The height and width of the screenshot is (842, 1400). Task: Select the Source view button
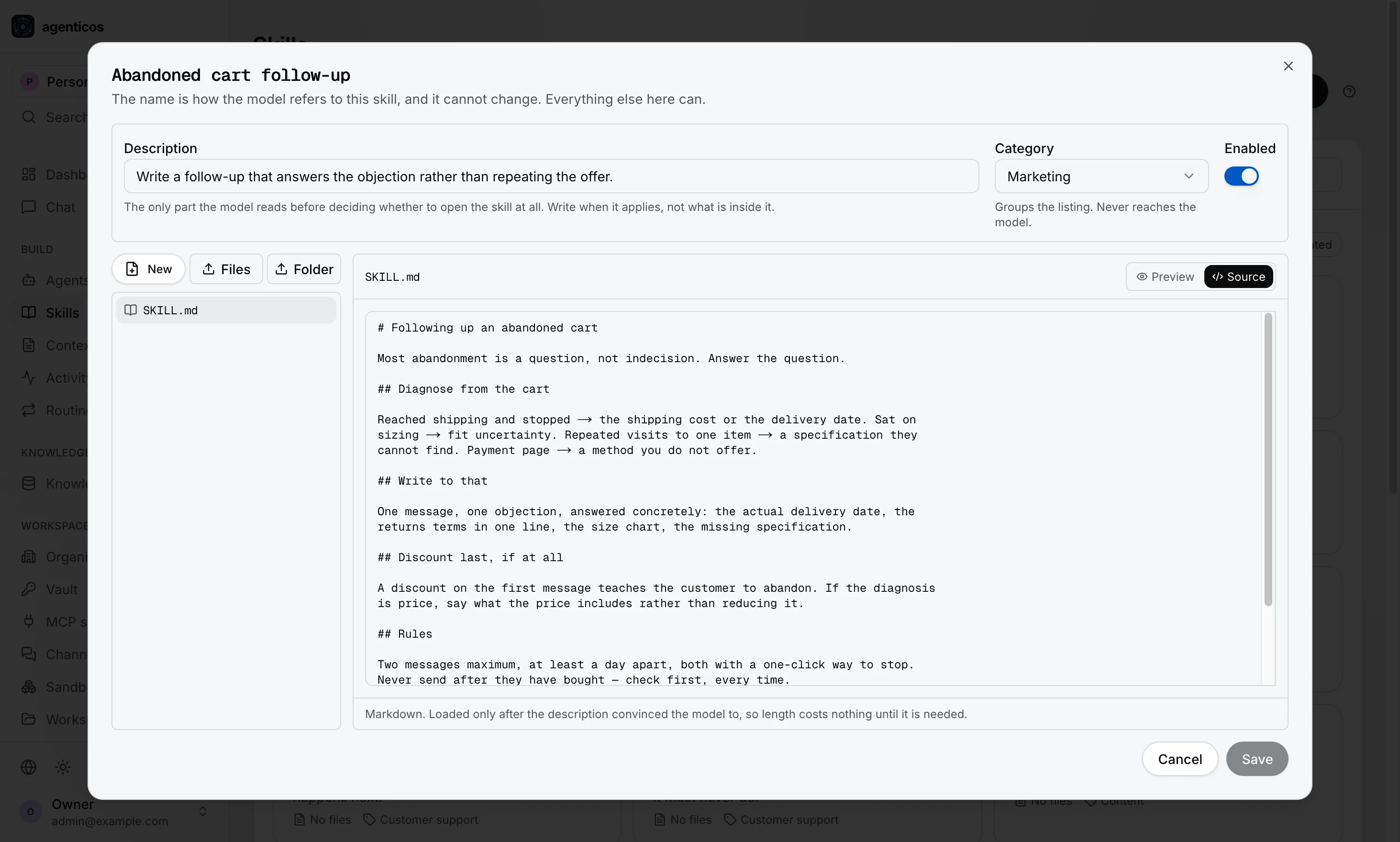tap(1238, 277)
